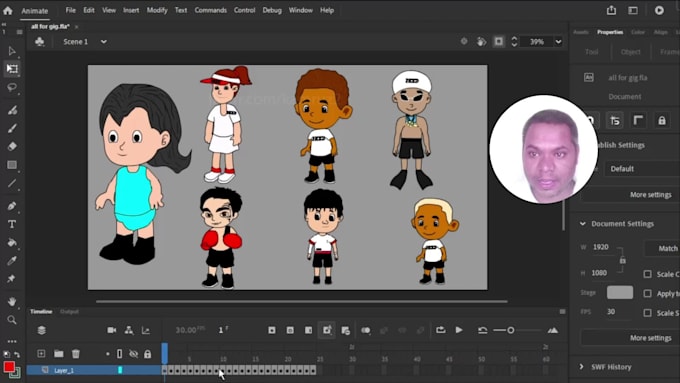Open the Edit Toolbar three dots

tap(12, 341)
